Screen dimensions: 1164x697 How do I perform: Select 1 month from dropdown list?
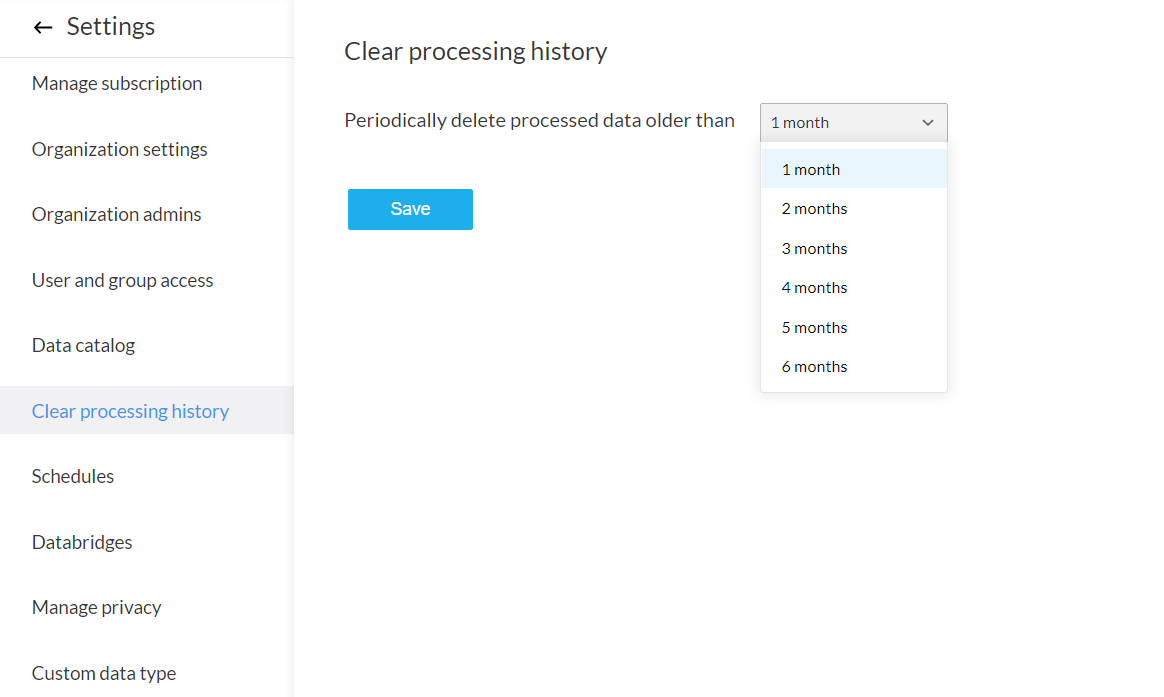point(853,170)
